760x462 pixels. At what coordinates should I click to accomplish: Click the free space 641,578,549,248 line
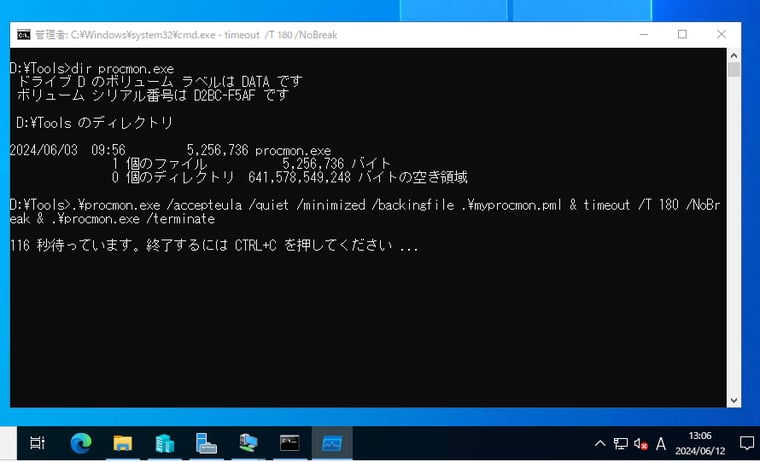point(289,177)
